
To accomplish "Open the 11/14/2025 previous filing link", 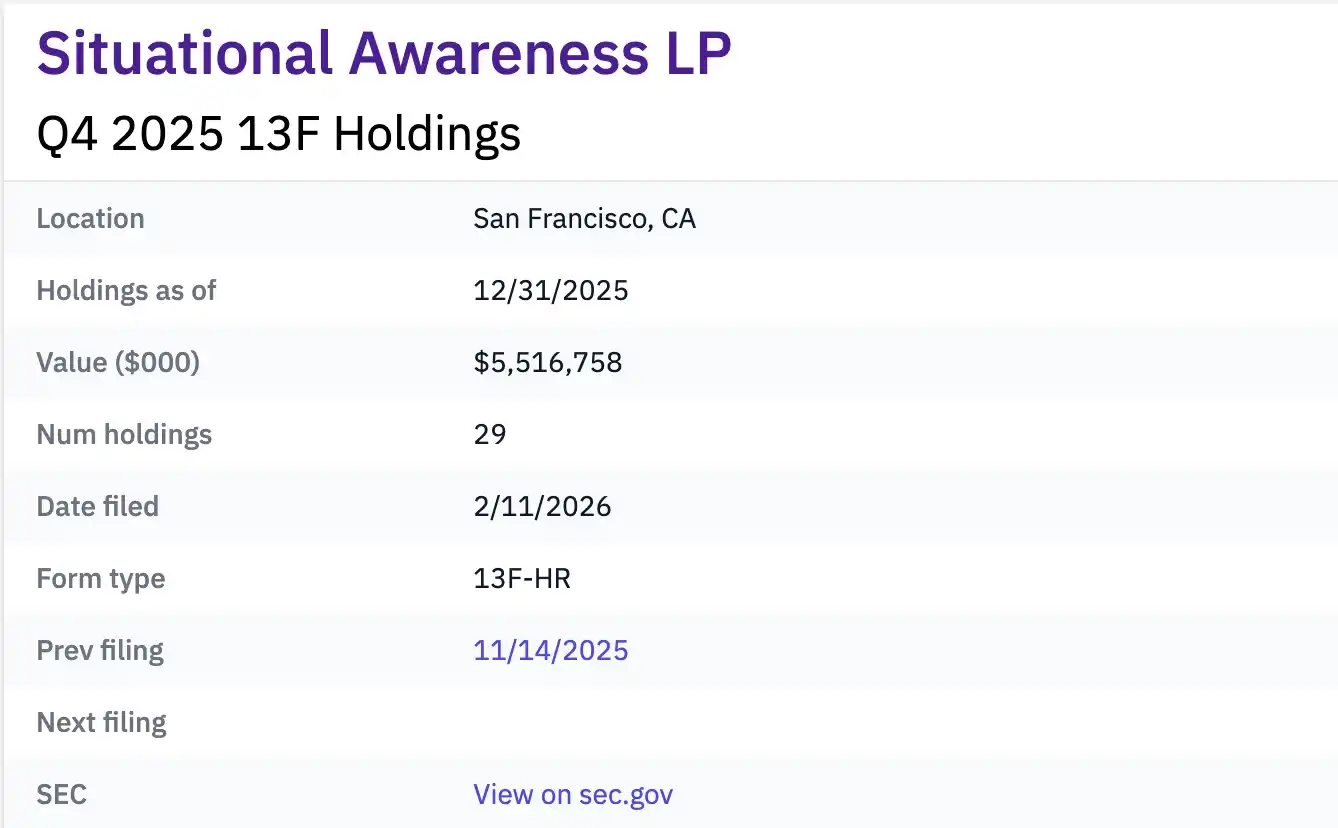I will pos(550,650).
